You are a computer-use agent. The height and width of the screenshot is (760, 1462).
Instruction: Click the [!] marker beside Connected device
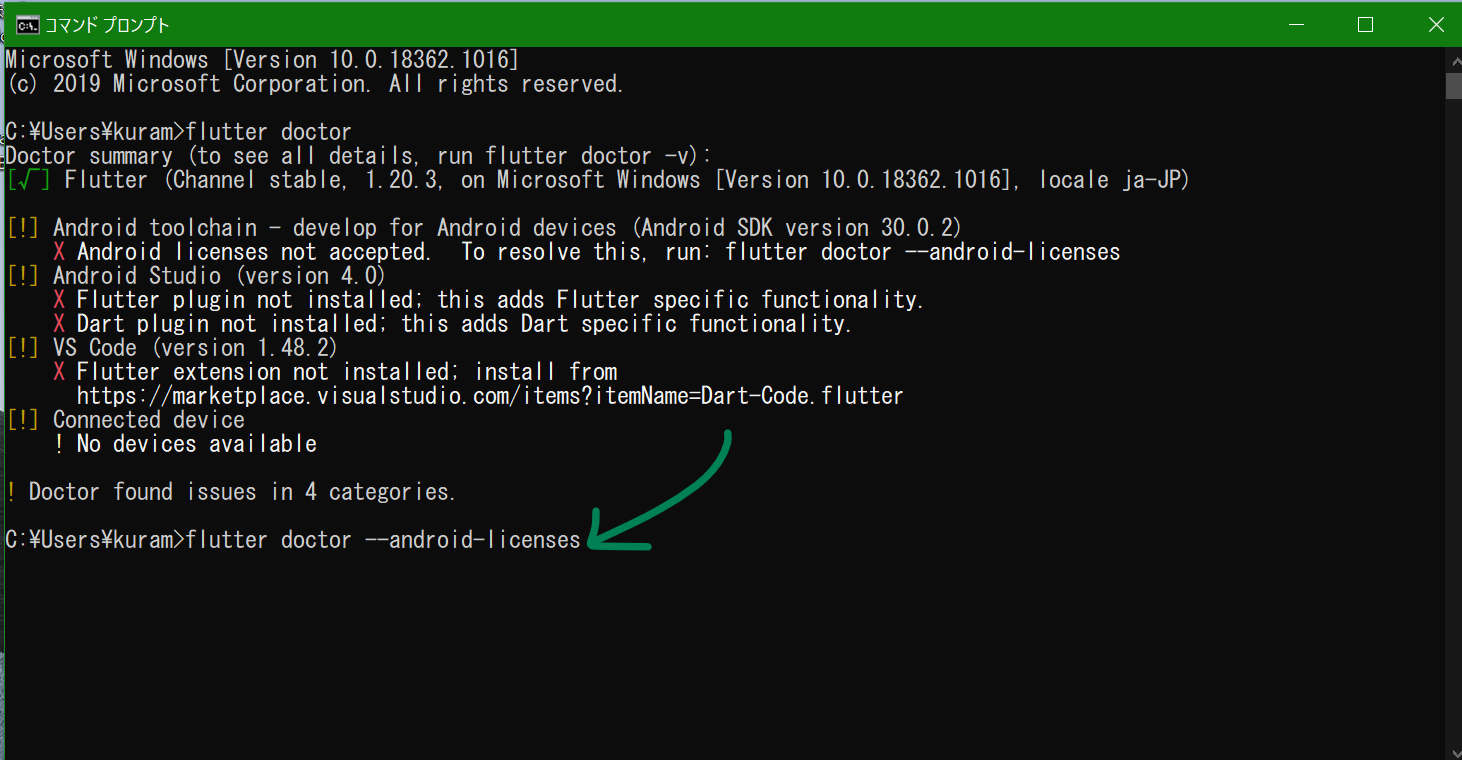coord(22,419)
